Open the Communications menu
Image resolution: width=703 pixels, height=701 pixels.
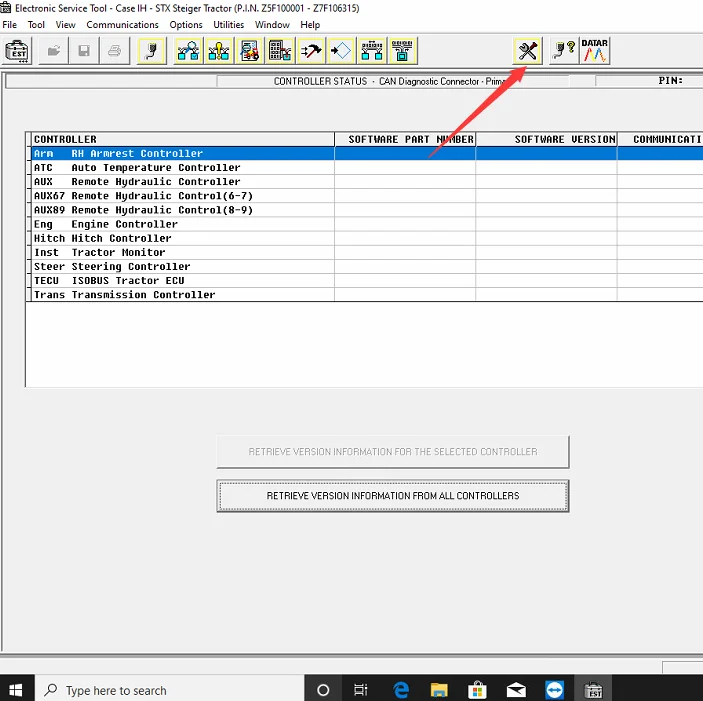(x=122, y=25)
